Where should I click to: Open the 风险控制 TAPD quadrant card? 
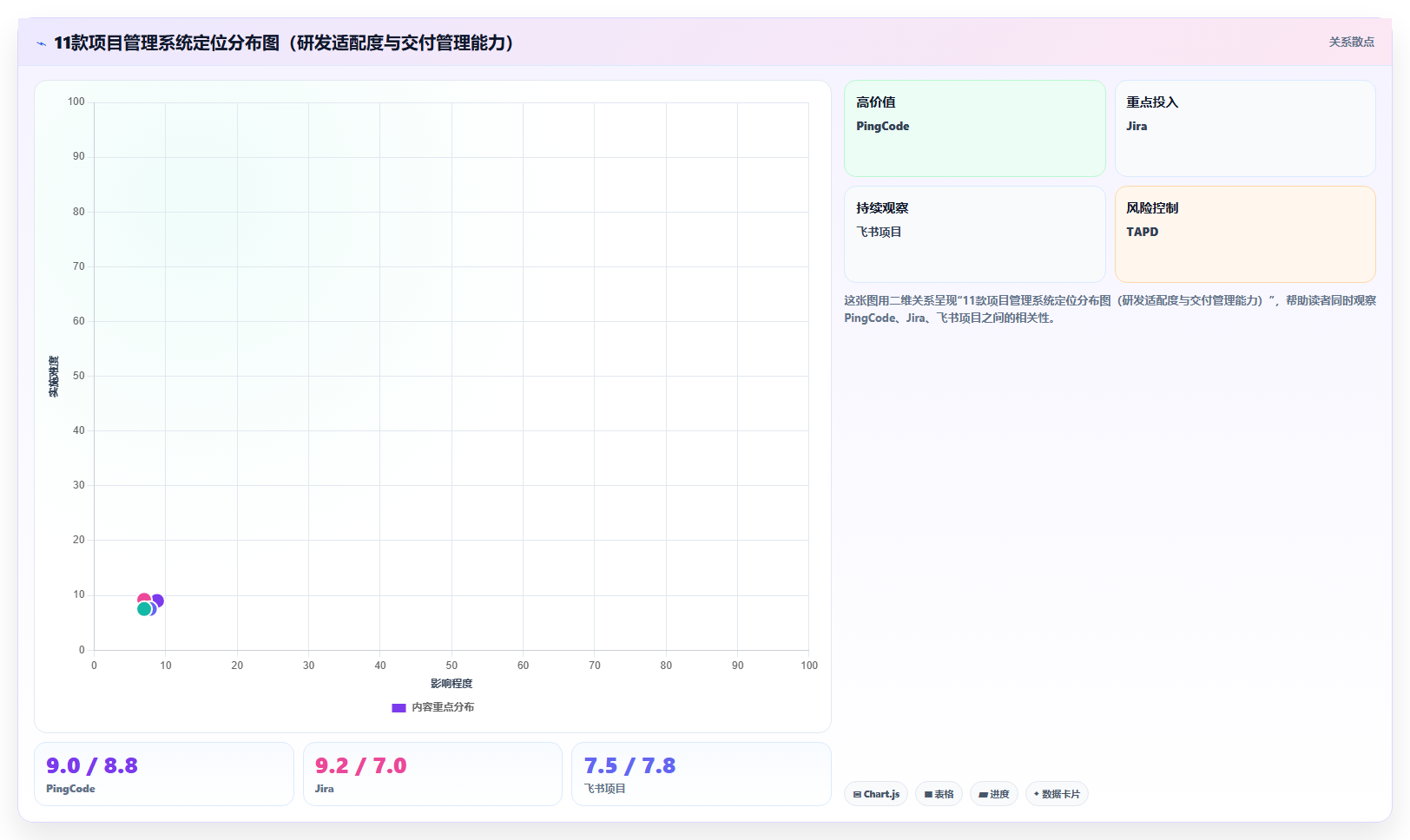1245,234
